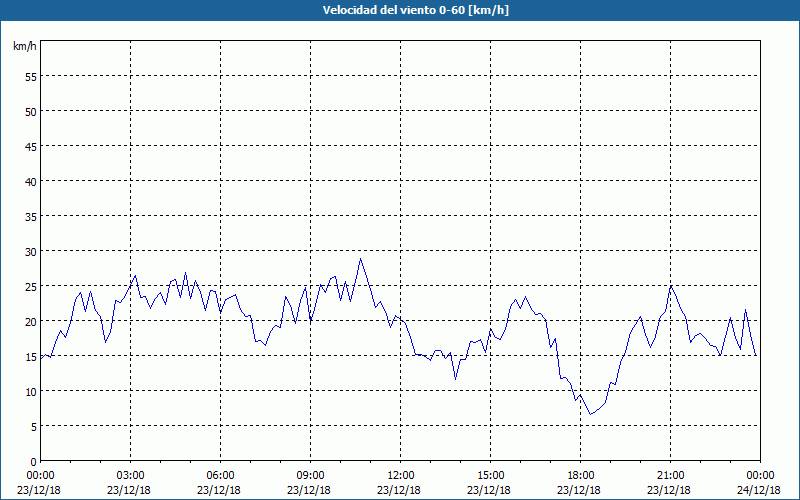Image resolution: width=800 pixels, height=500 pixels.
Task: Click the 03:00 time label on x-axis
Action: pyautogui.click(x=131, y=476)
